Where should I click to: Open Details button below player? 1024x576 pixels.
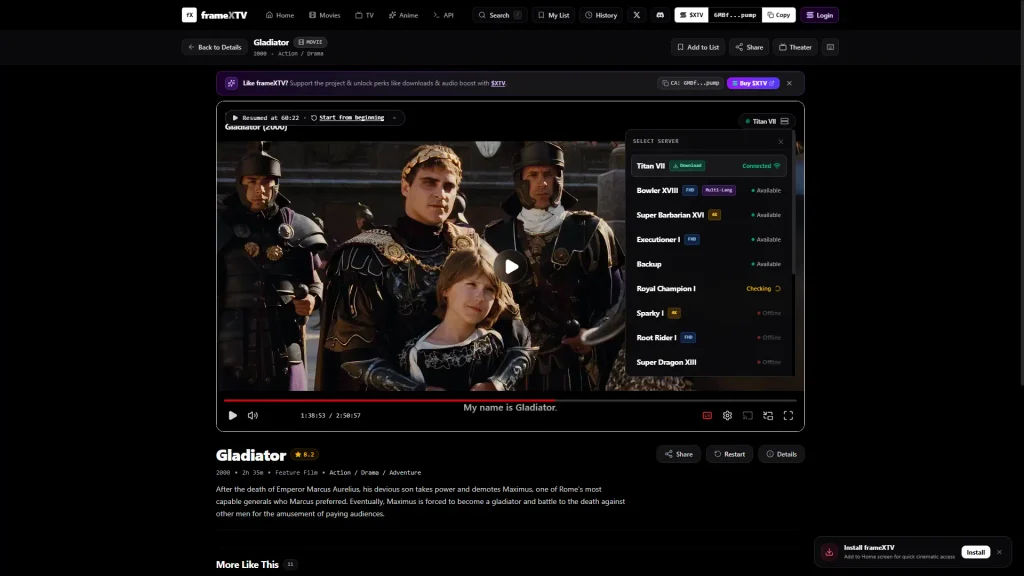[x=781, y=455]
